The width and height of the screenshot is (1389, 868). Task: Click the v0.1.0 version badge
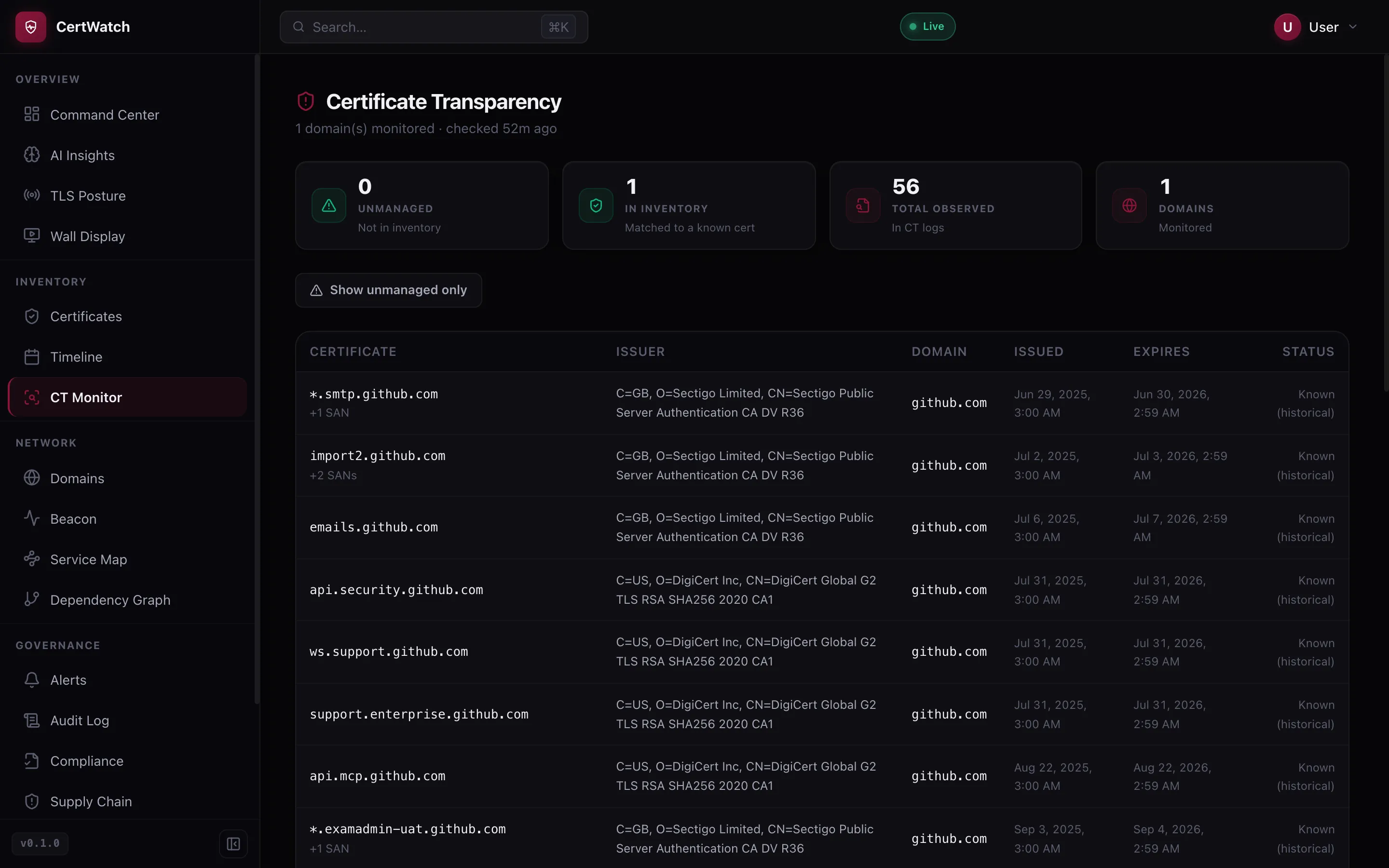click(x=40, y=843)
